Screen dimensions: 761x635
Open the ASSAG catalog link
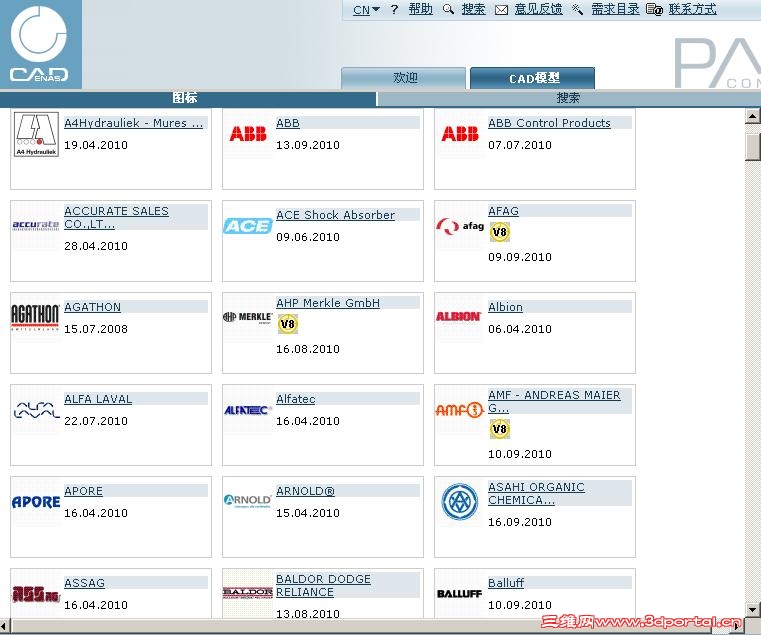pyautogui.click(x=84, y=583)
